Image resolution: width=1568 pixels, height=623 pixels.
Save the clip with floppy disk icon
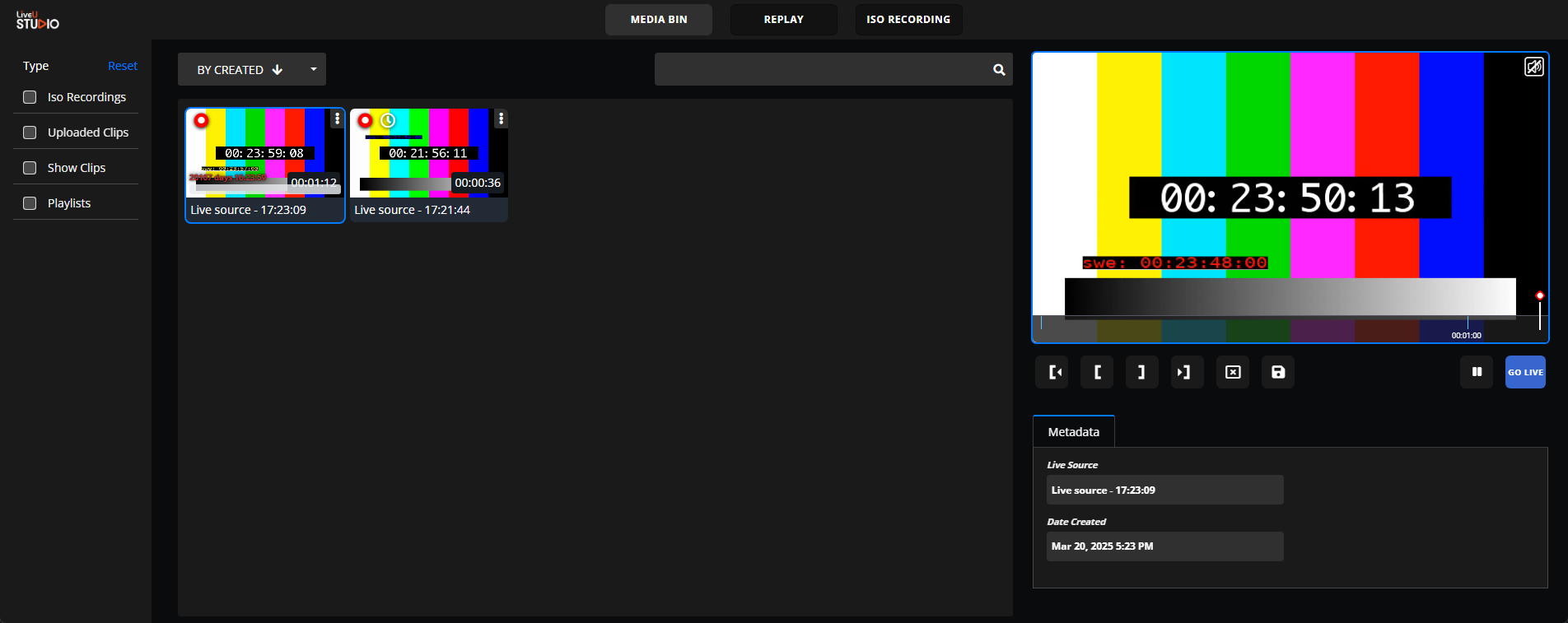pos(1278,372)
